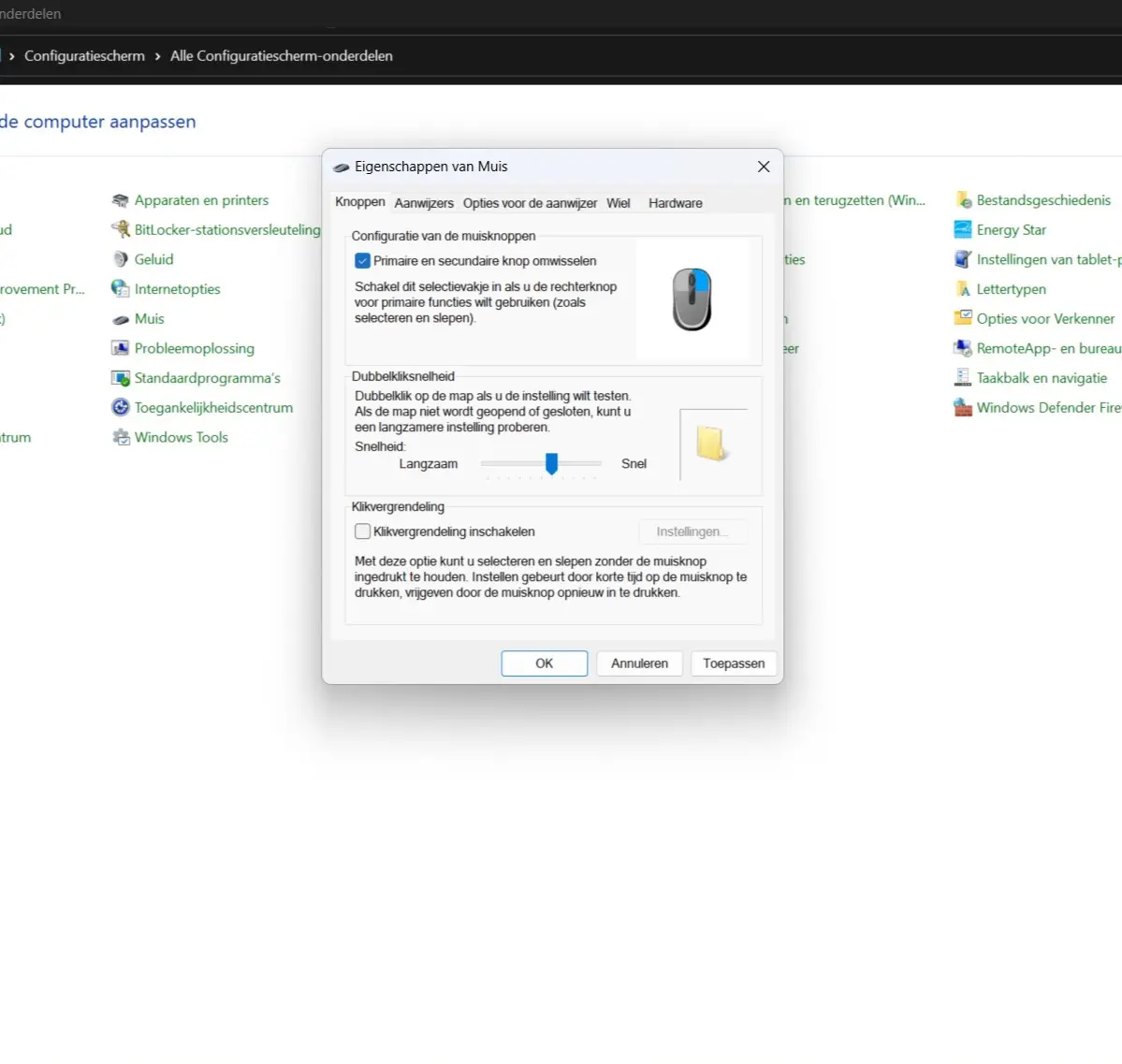Enable Klikvergrendeling inschakelen checkbox
The height and width of the screenshot is (1064, 1122).
(363, 532)
